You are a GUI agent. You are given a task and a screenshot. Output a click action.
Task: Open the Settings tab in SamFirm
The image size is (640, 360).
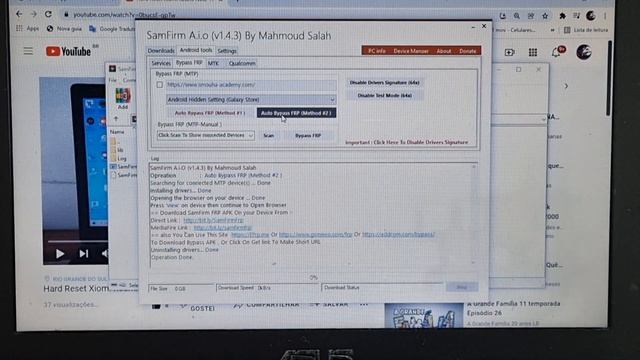227,51
